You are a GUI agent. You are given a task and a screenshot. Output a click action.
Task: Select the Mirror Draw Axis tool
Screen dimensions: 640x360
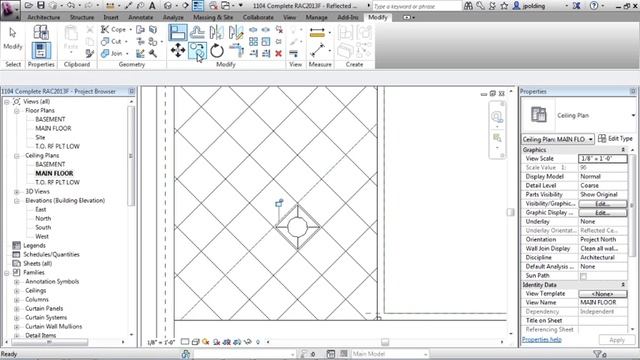(x=236, y=32)
